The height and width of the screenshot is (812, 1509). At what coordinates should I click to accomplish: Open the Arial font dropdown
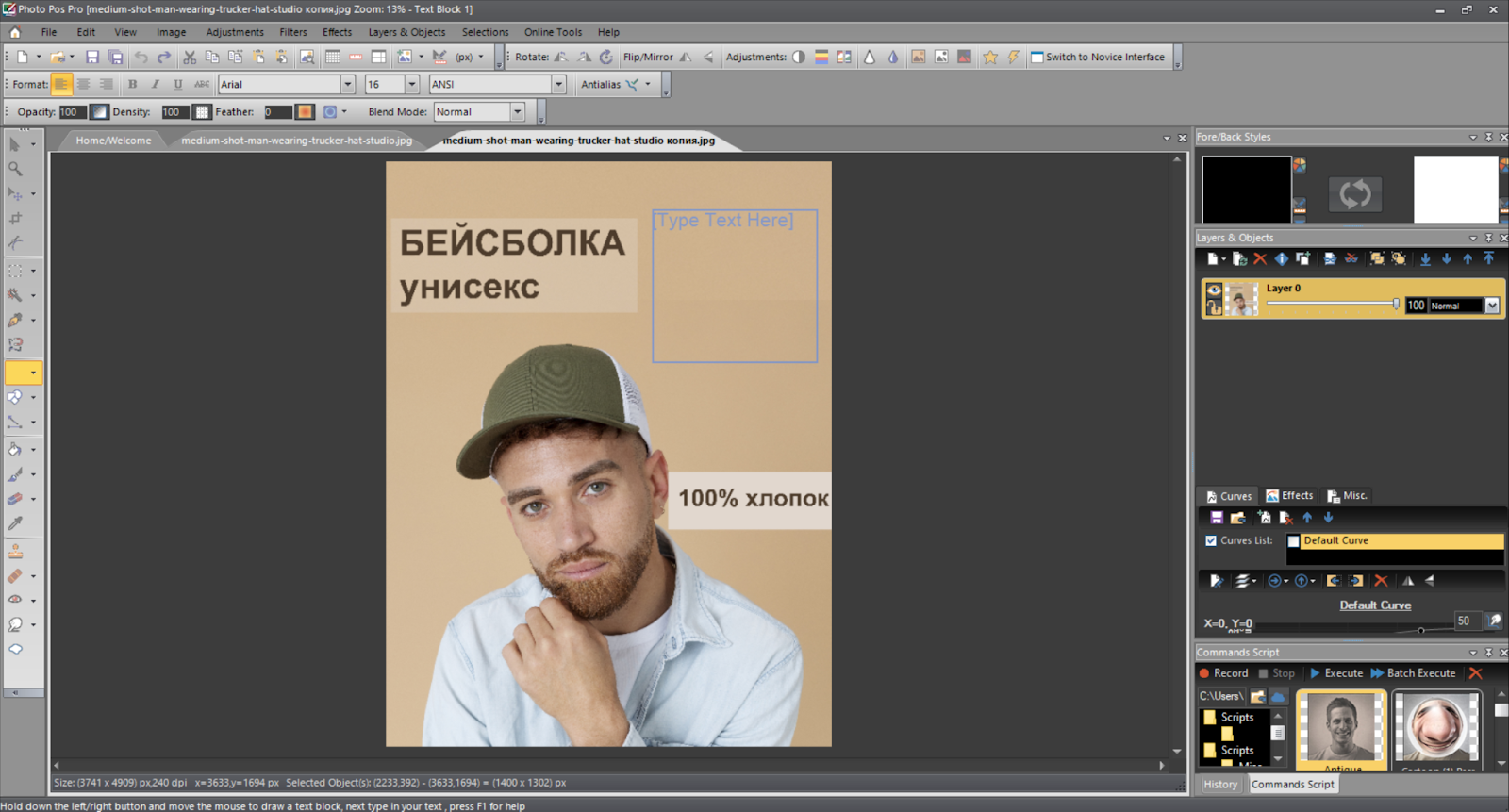coord(348,85)
